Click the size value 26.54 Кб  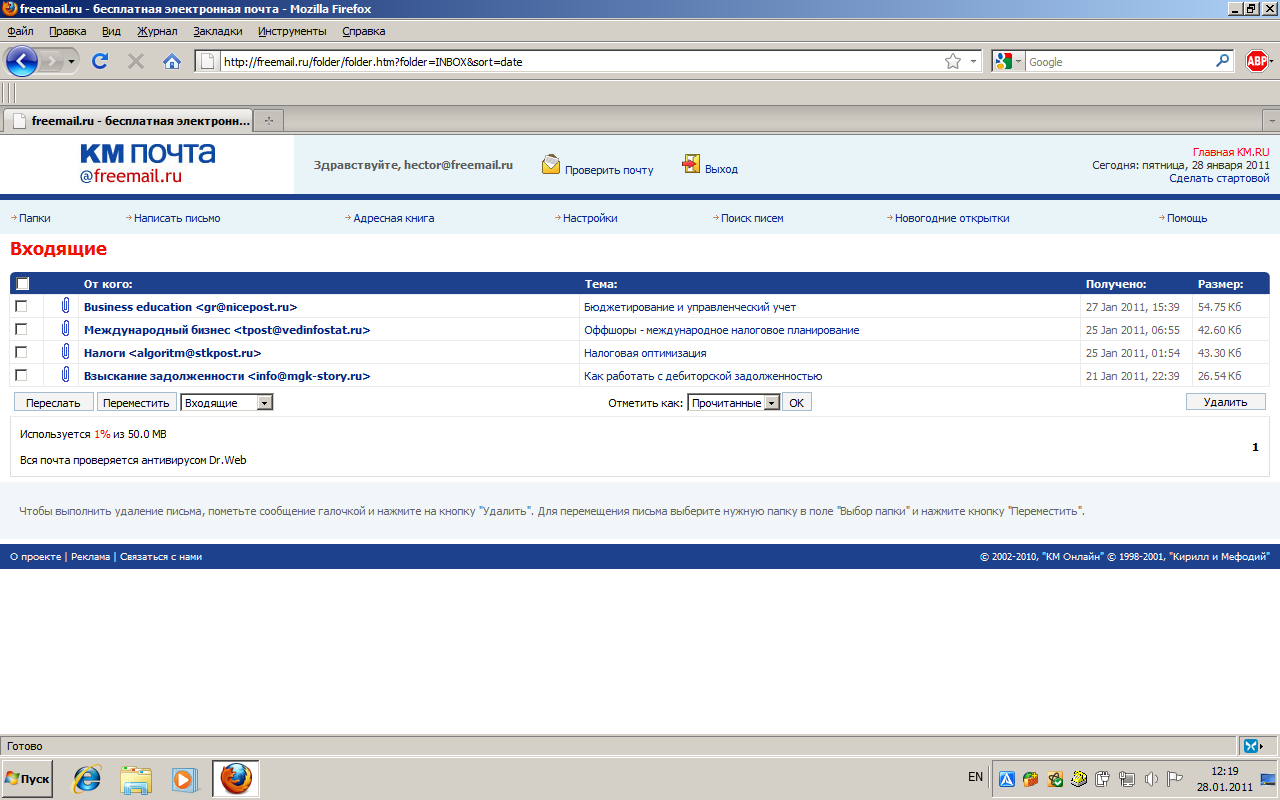coord(1220,376)
